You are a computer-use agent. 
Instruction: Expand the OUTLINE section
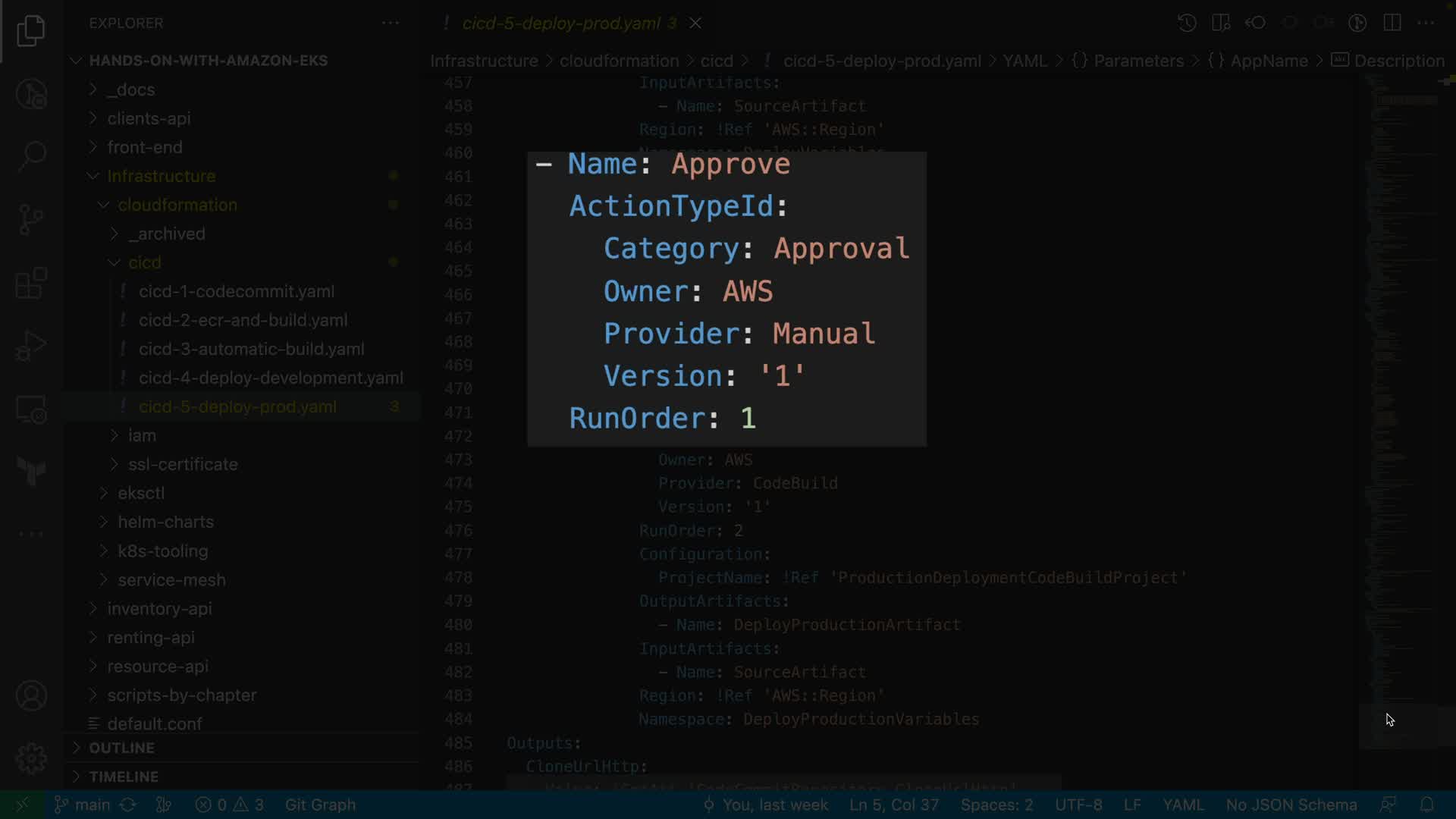[x=121, y=748]
